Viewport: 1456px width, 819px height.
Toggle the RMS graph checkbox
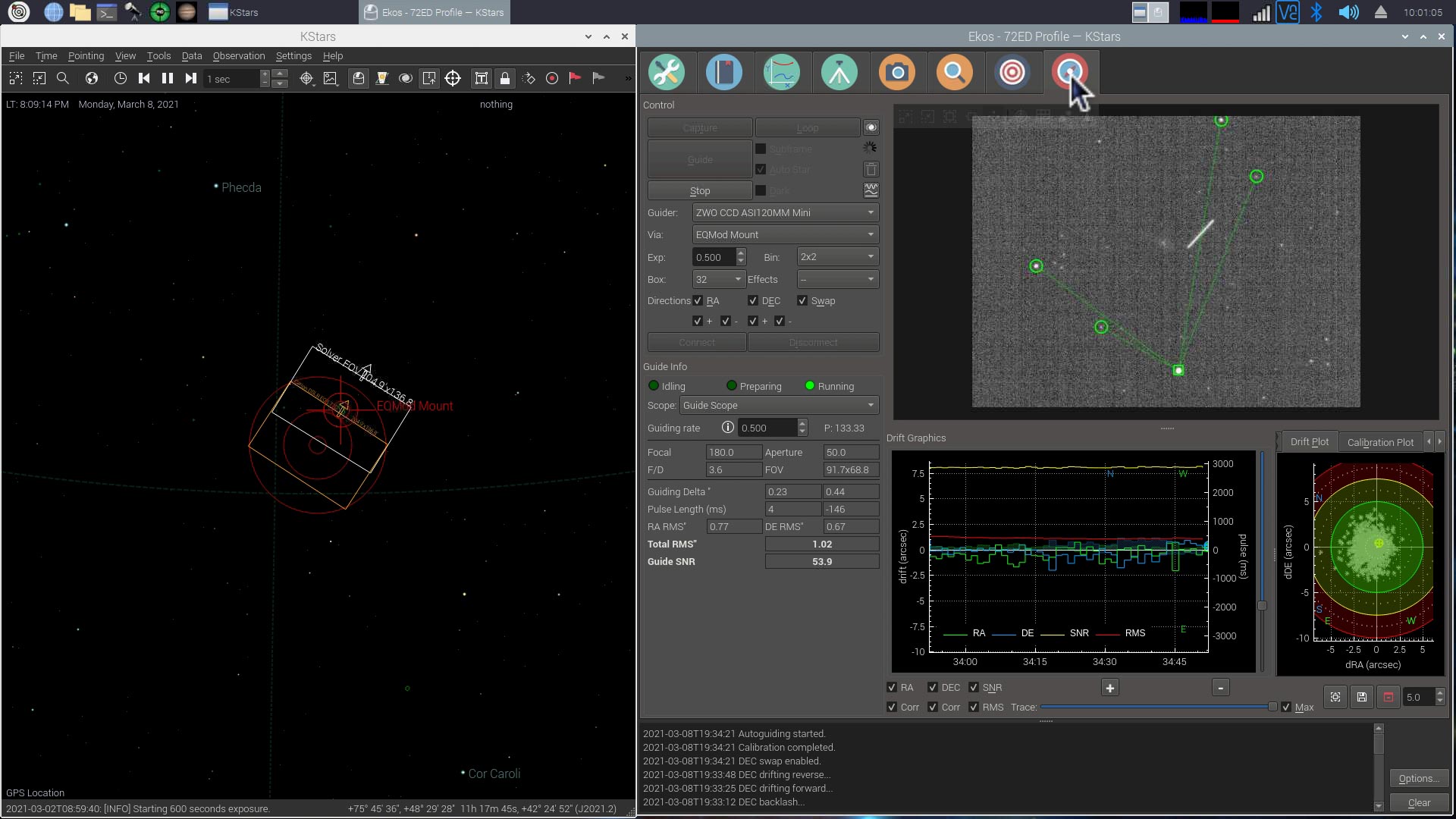point(974,708)
